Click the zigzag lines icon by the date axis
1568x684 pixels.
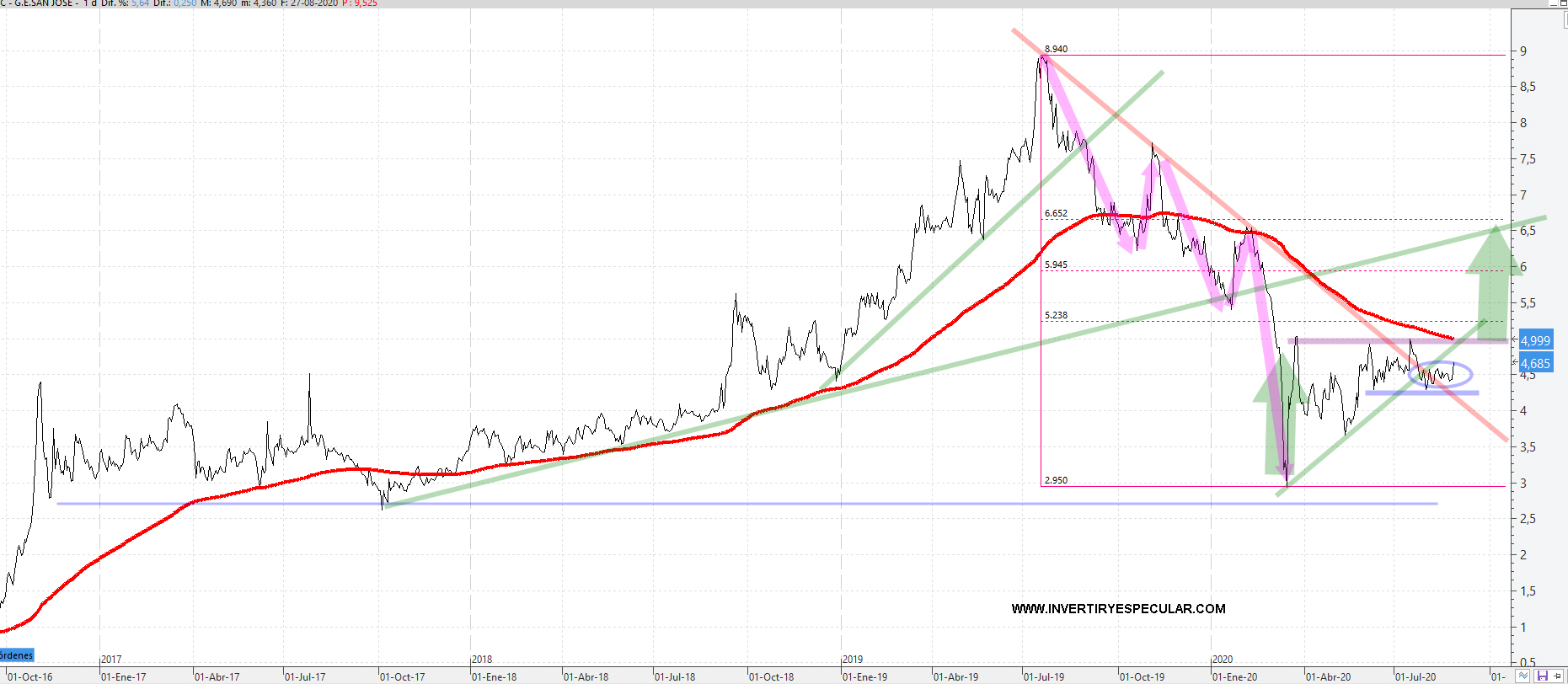(x=1523, y=676)
